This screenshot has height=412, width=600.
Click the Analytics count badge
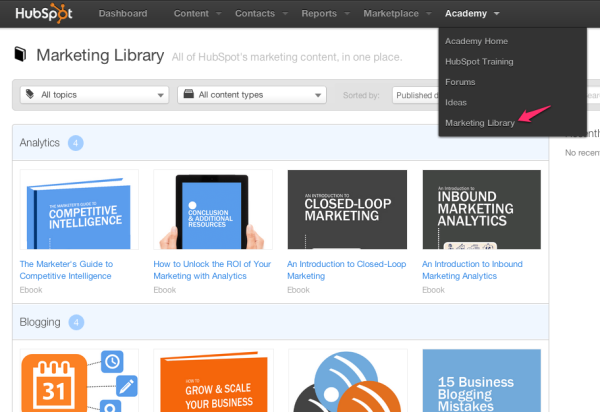76,143
